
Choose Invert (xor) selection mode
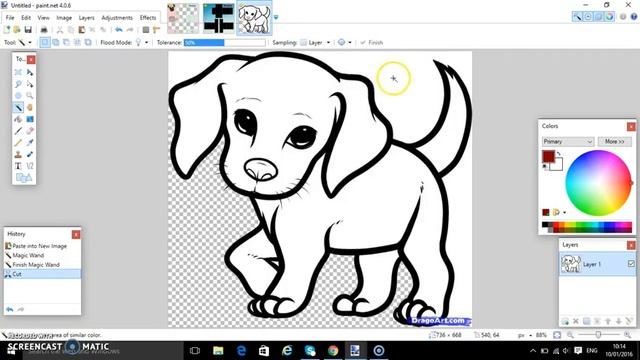point(88,42)
